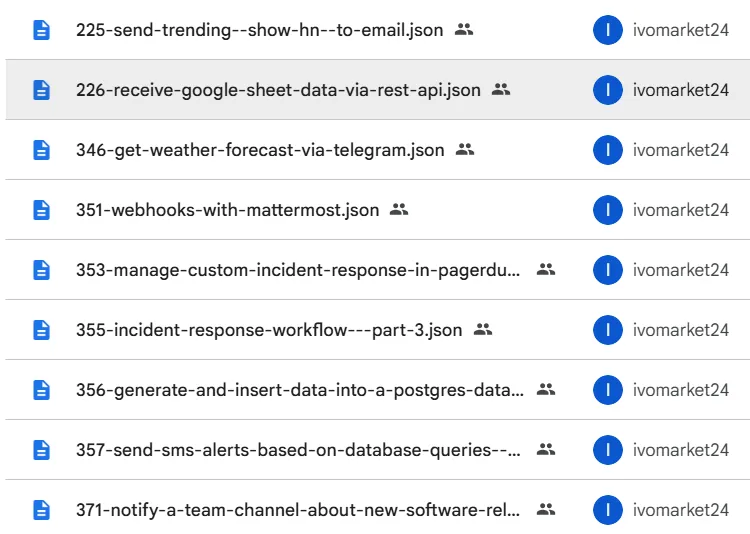Open 351-webhooks-with-mattermost.json from the list

coord(227,210)
